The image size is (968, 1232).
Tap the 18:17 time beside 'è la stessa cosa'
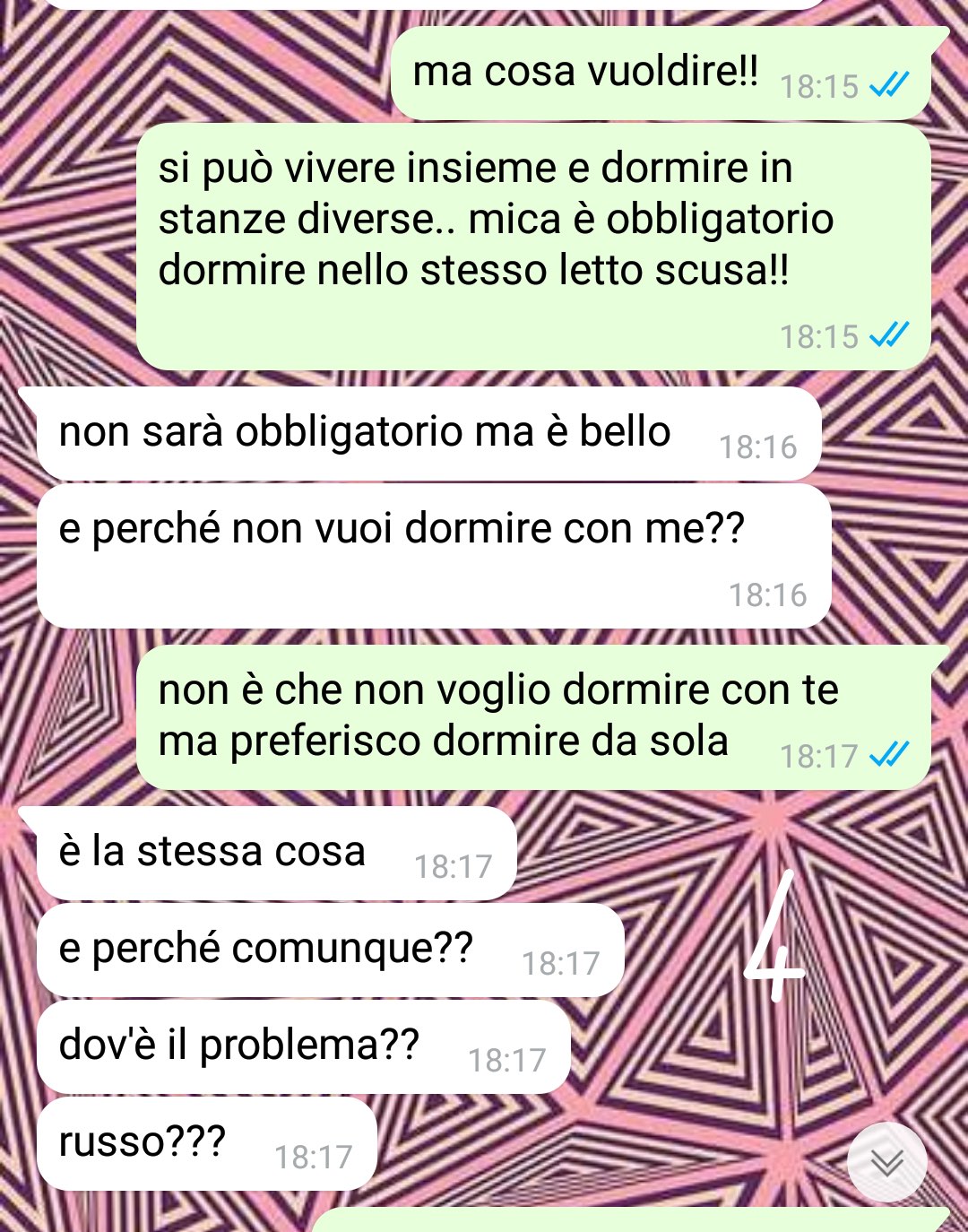[x=453, y=866]
